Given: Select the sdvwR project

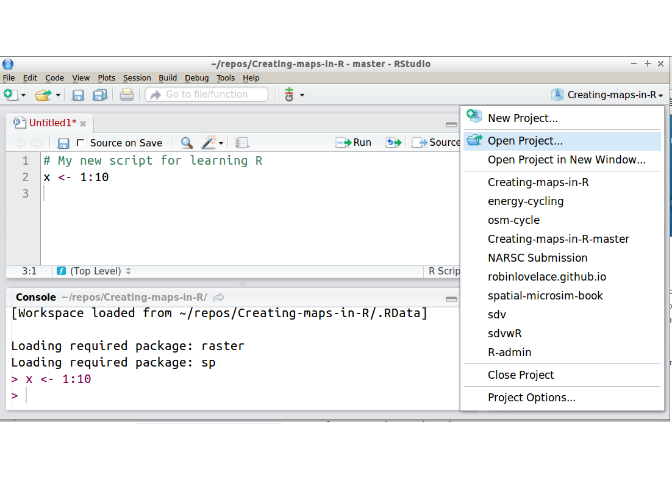Looking at the screenshot, I should [562, 333].
